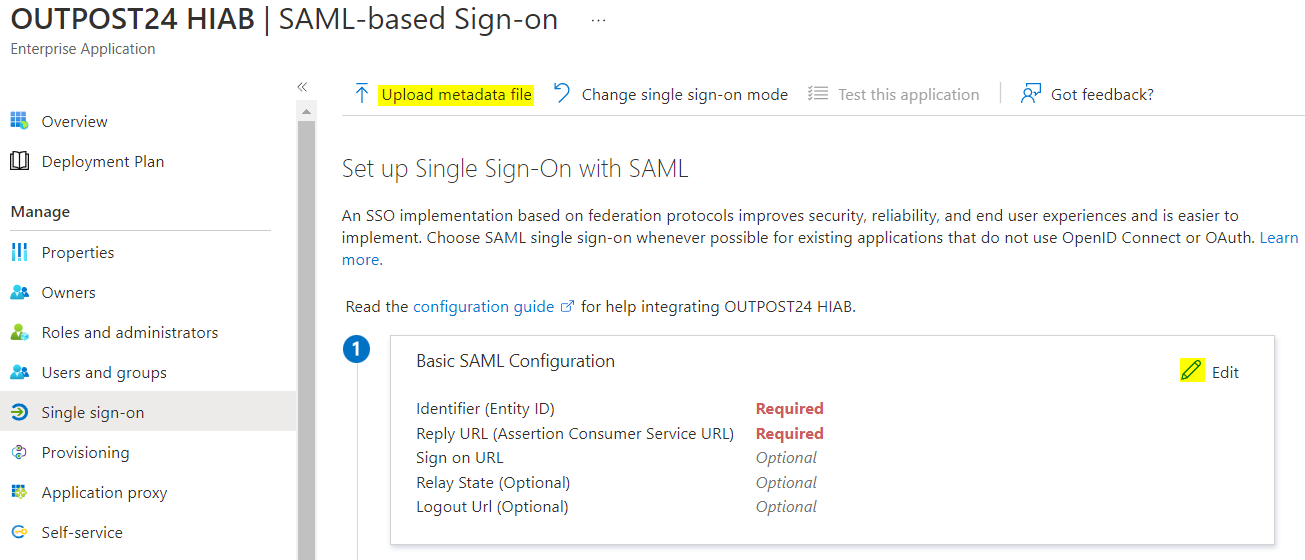Collapse the left sidebar with double chevron

tap(302, 87)
